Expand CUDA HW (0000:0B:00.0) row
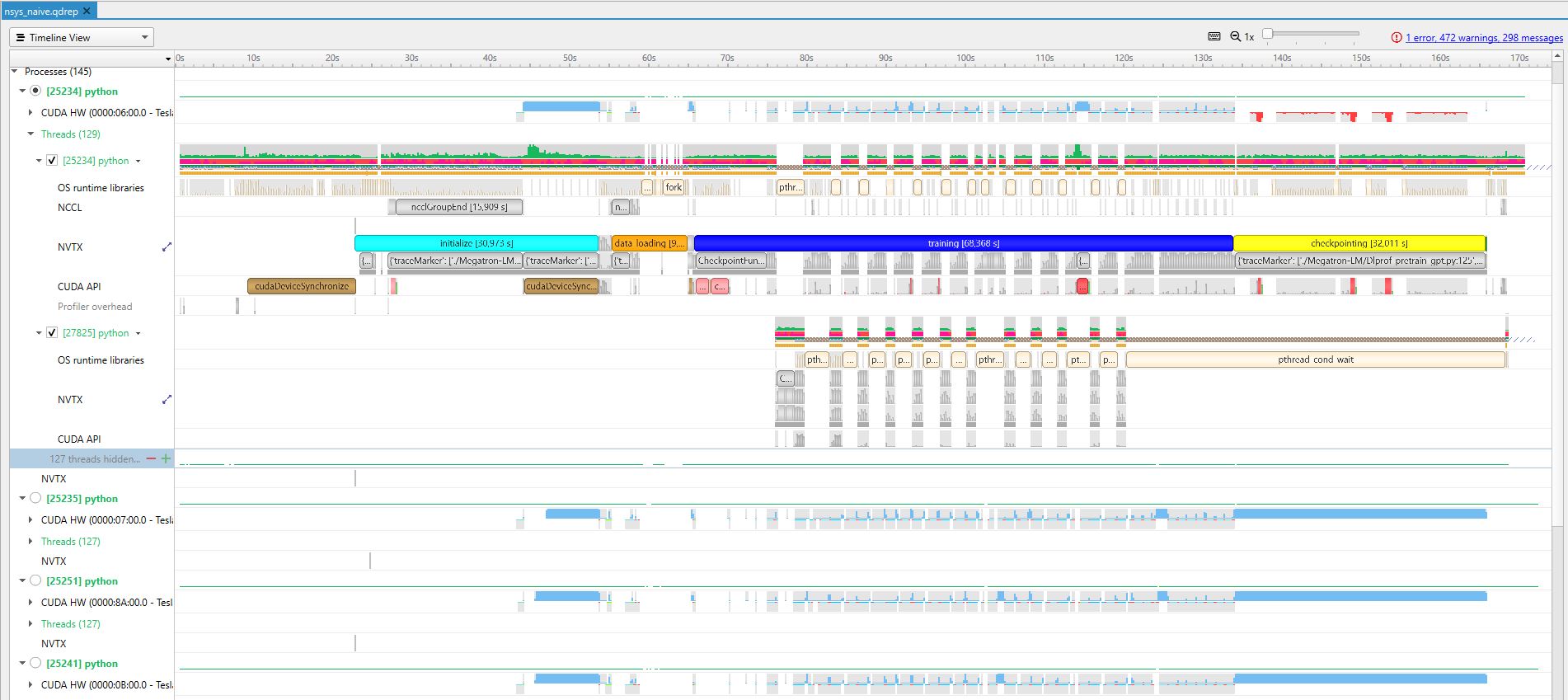The height and width of the screenshot is (700, 1568). pyautogui.click(x=31, y=684)
